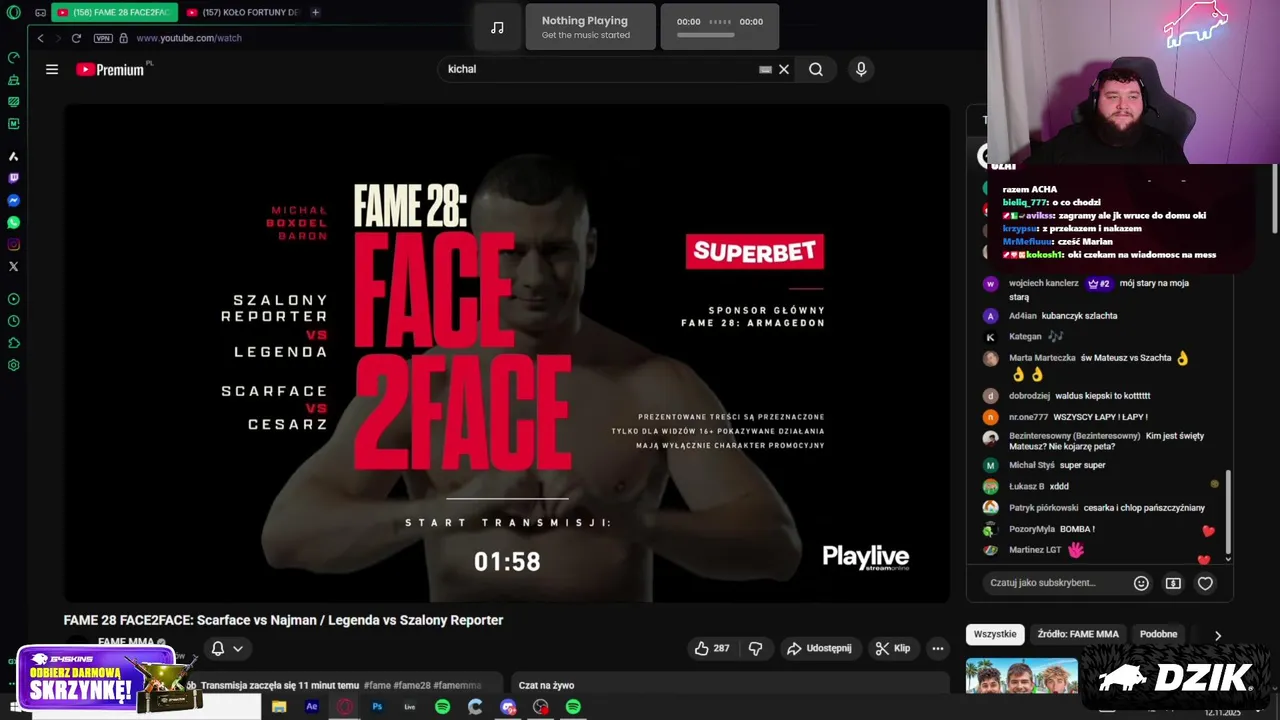The height and width of the screenshot is (720, 1280).
Task: Click the FAME 28 video player
Action: (507, 353)
